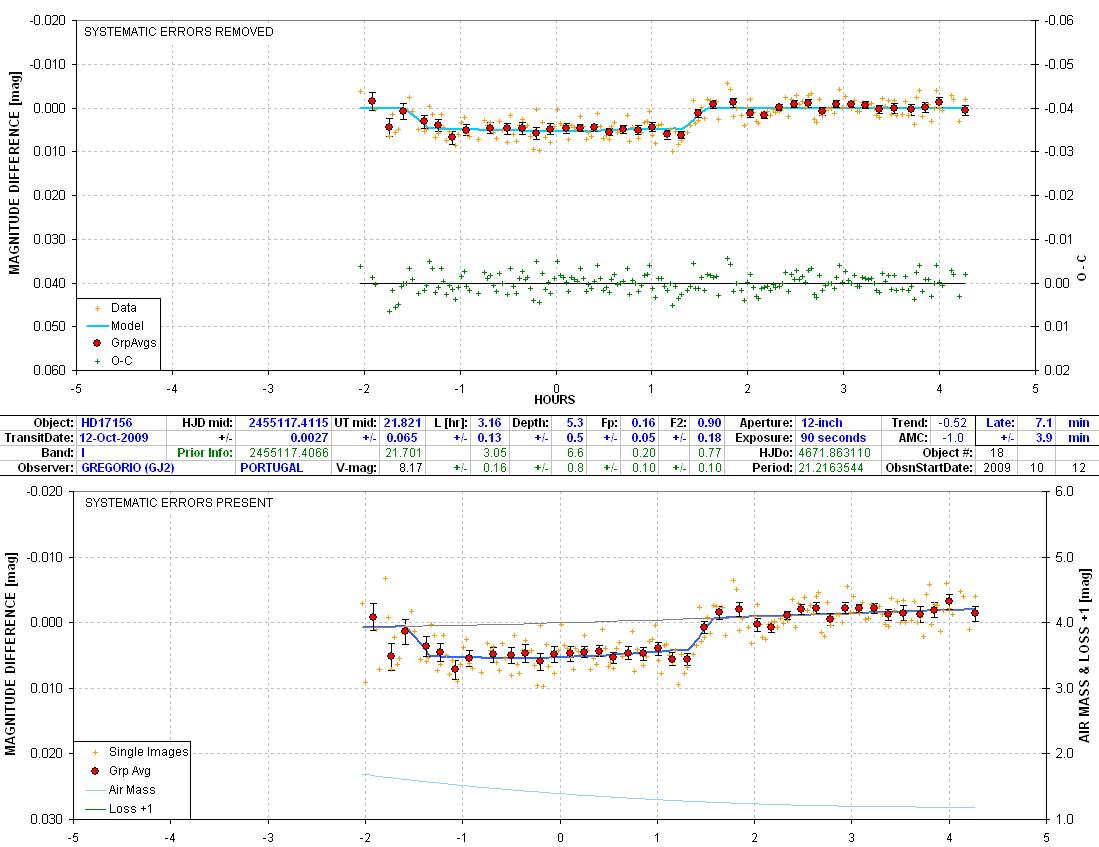Click the SYSTEMATIC ERRORS REMOVED title
The width and height of the screenshot is (1099, 847).
pos(179,32)
